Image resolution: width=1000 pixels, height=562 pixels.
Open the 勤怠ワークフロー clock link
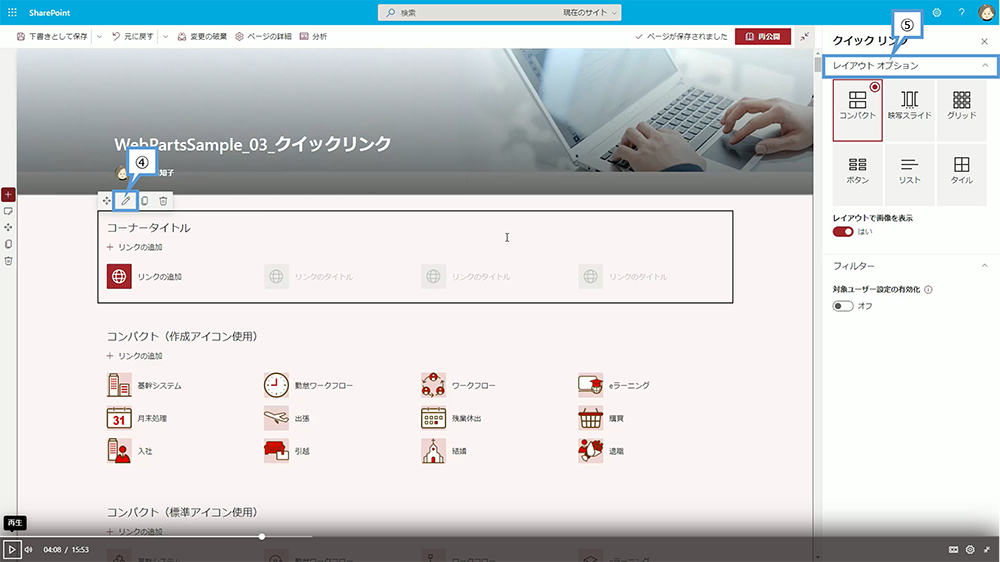pyautogui.click(x=309, y=385)
